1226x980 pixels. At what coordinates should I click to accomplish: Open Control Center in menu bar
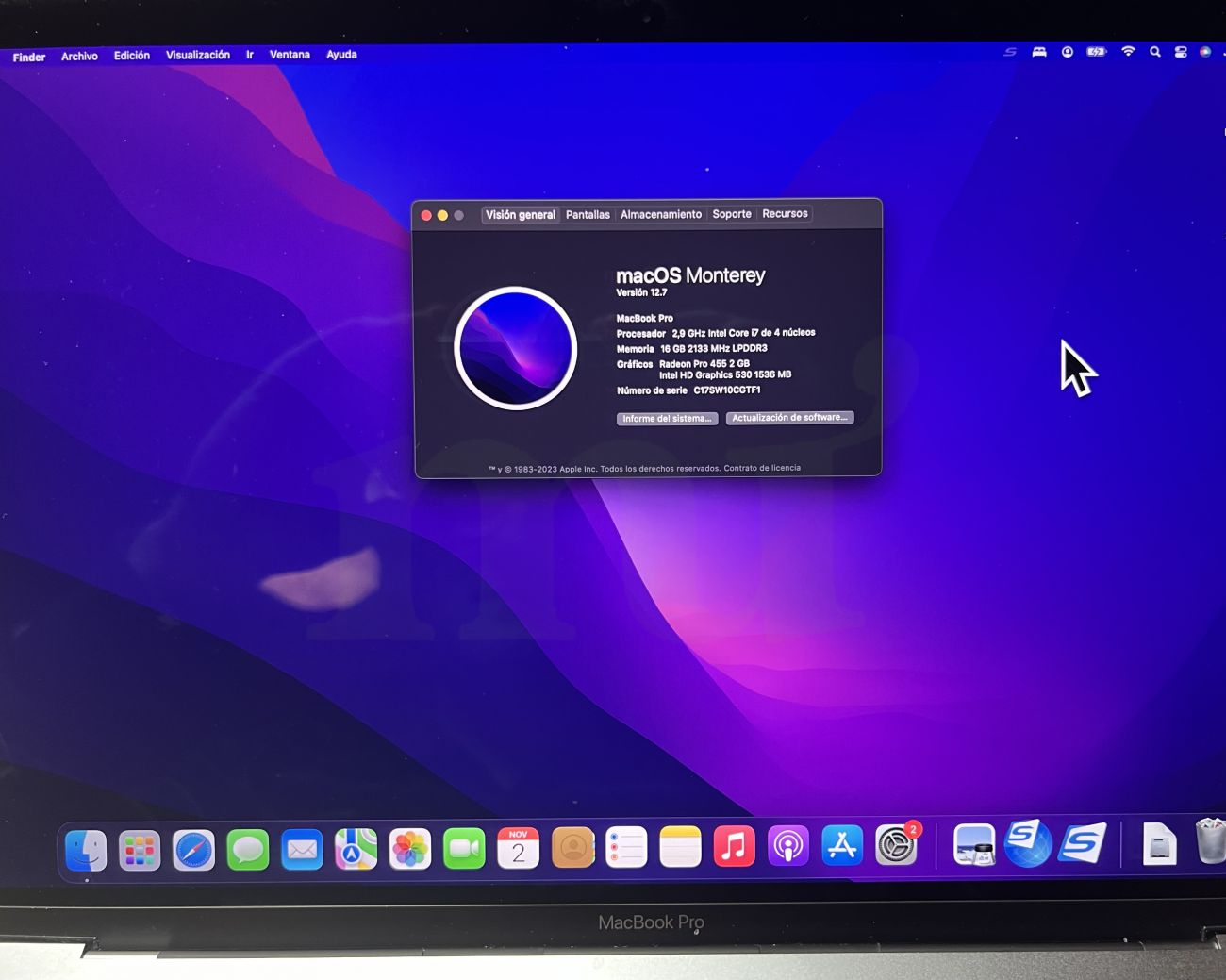(1181, 52)
